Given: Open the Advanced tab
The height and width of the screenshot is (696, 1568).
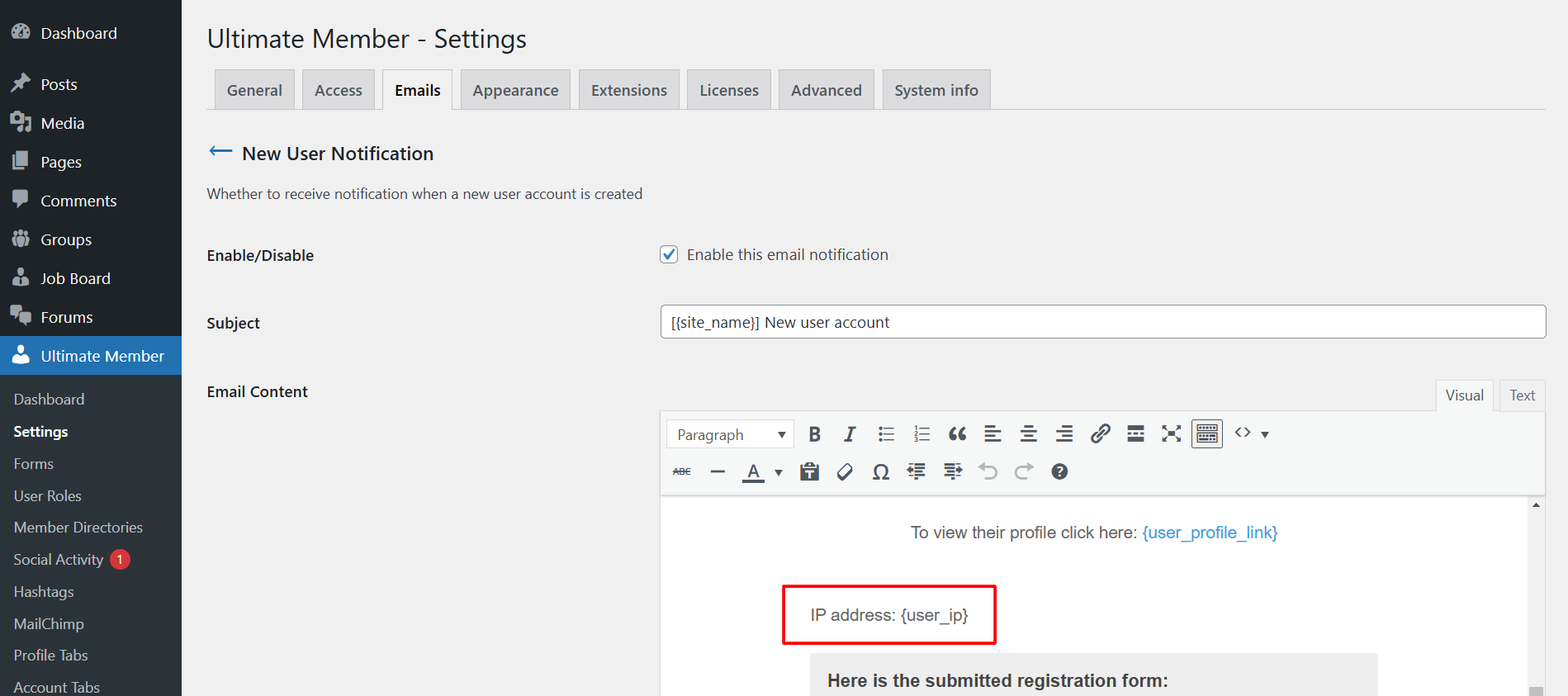Looking at the screenshot, I should (827, 90).
